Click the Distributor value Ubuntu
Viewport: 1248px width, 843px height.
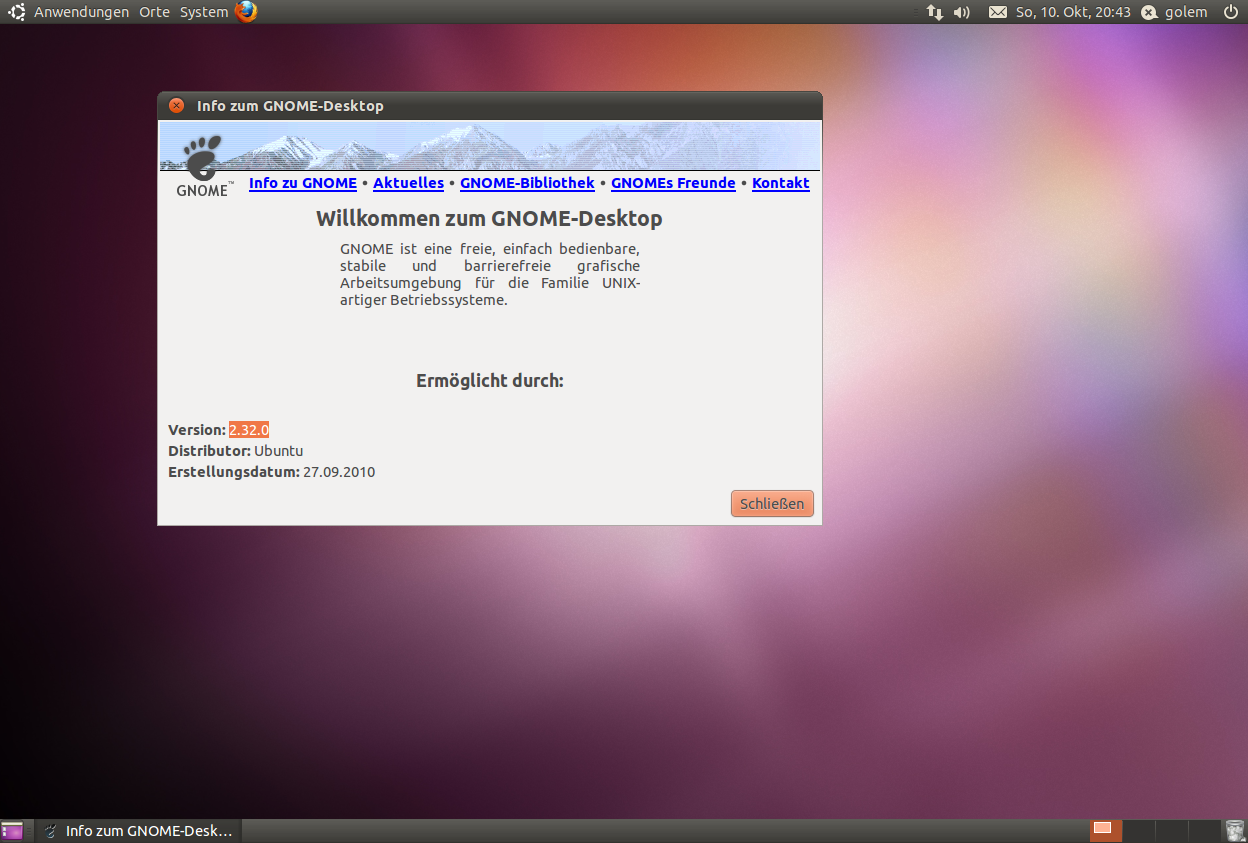point(278,451)
